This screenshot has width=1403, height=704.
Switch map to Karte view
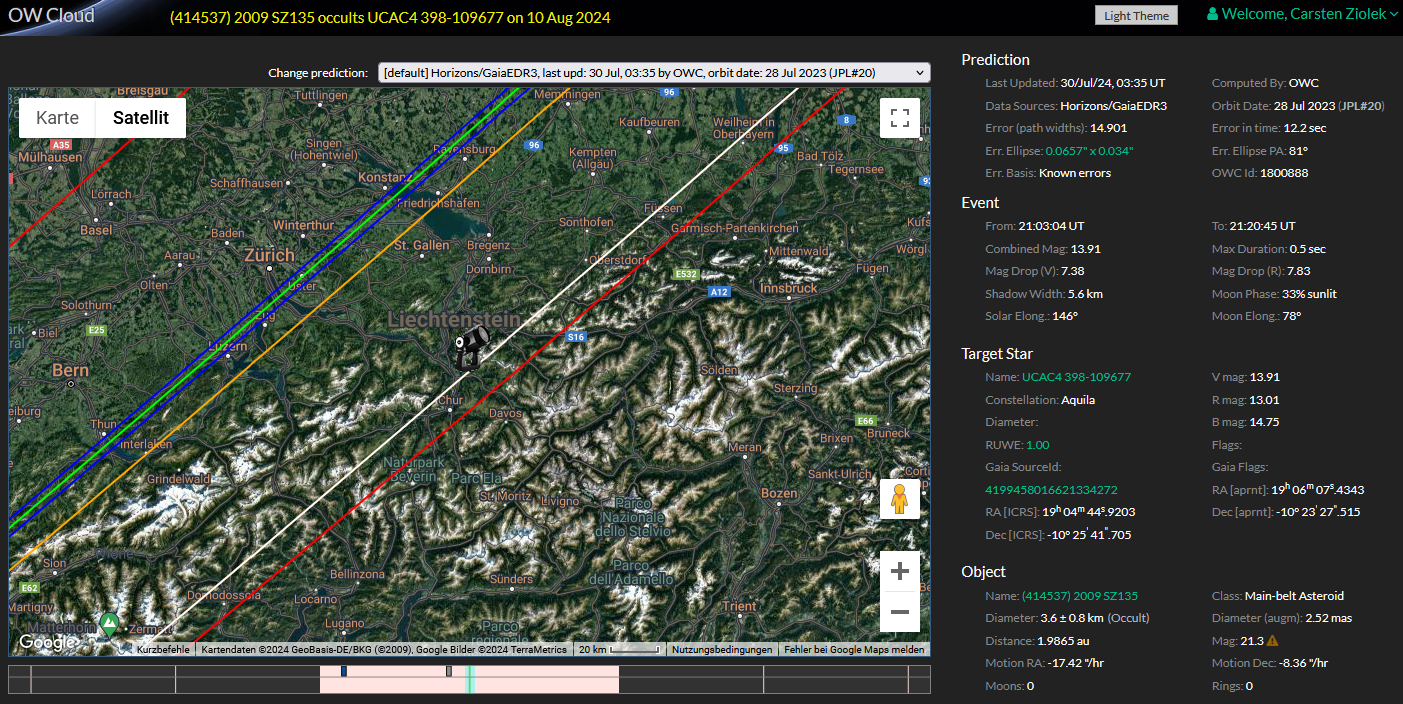57,117
